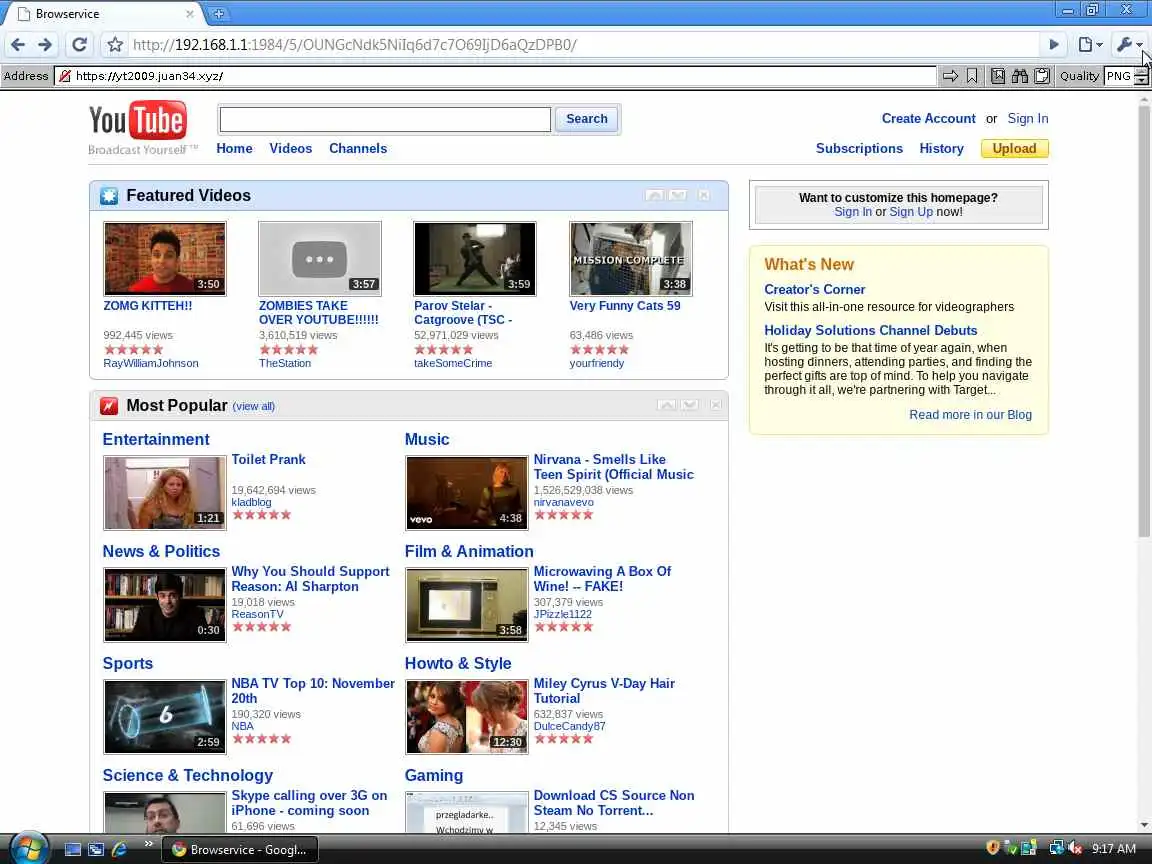Click the view all link next to Most Popular
Screen dimensions: 1152x864
253,406
